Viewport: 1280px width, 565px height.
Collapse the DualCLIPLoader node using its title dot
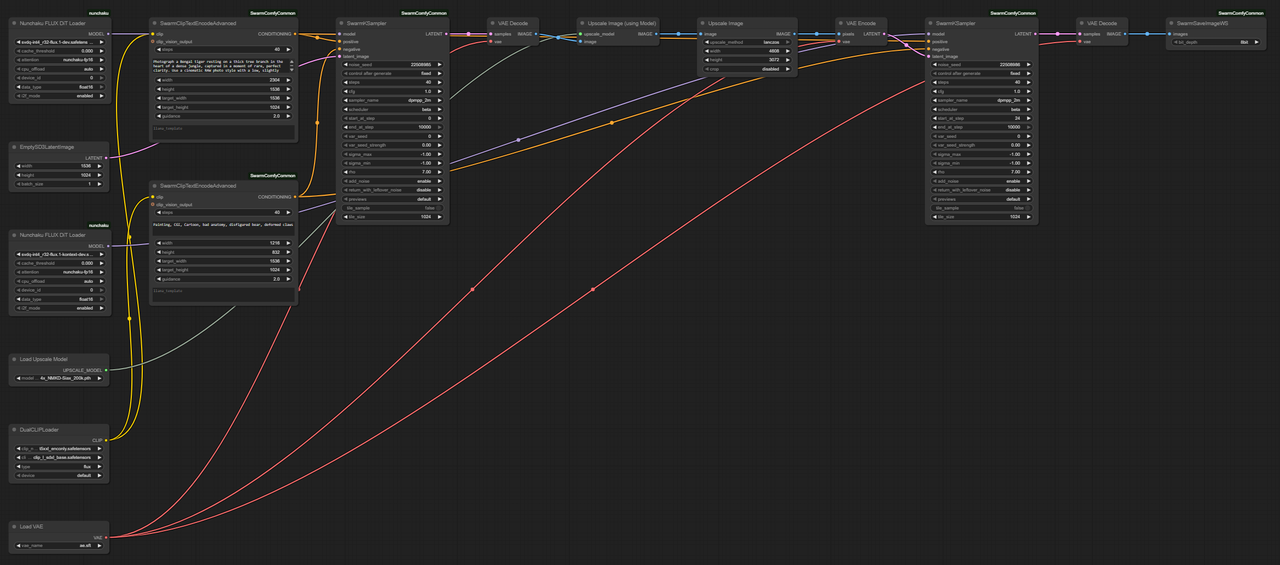coord(14,430)
